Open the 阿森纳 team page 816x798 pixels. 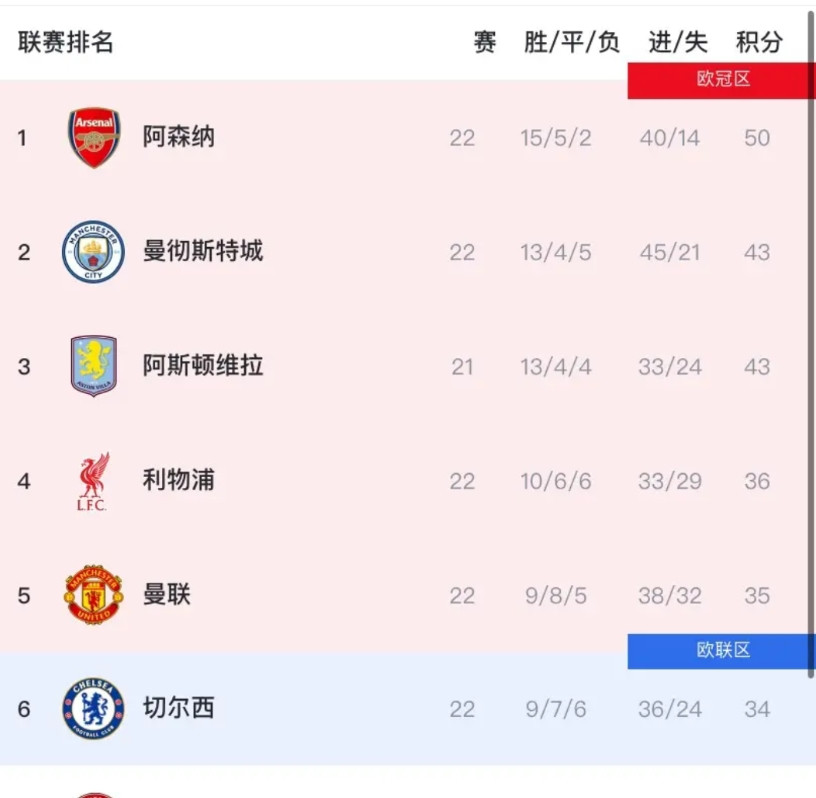click(179, 137)
